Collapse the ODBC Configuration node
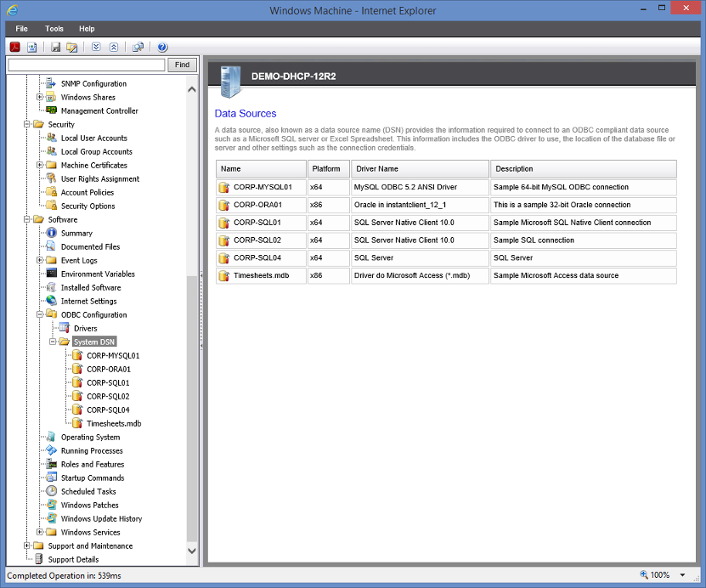This screenshot has height=588, width=706. coord(40,314)
